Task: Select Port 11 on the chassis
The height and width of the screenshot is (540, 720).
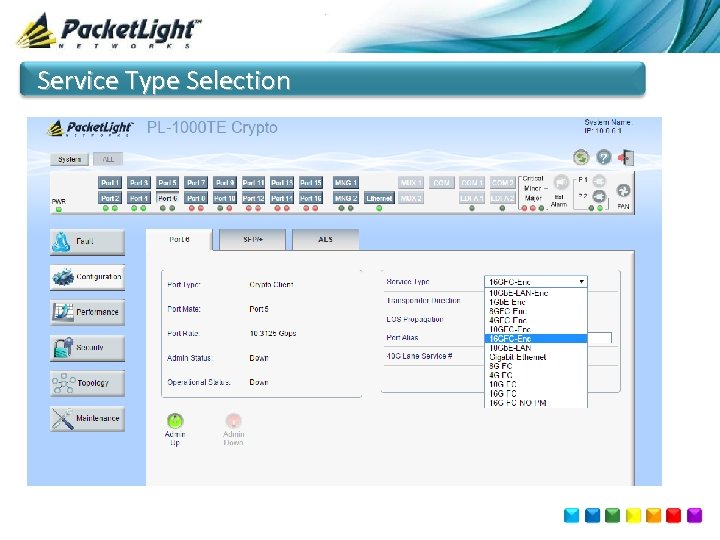Action: 253,183
